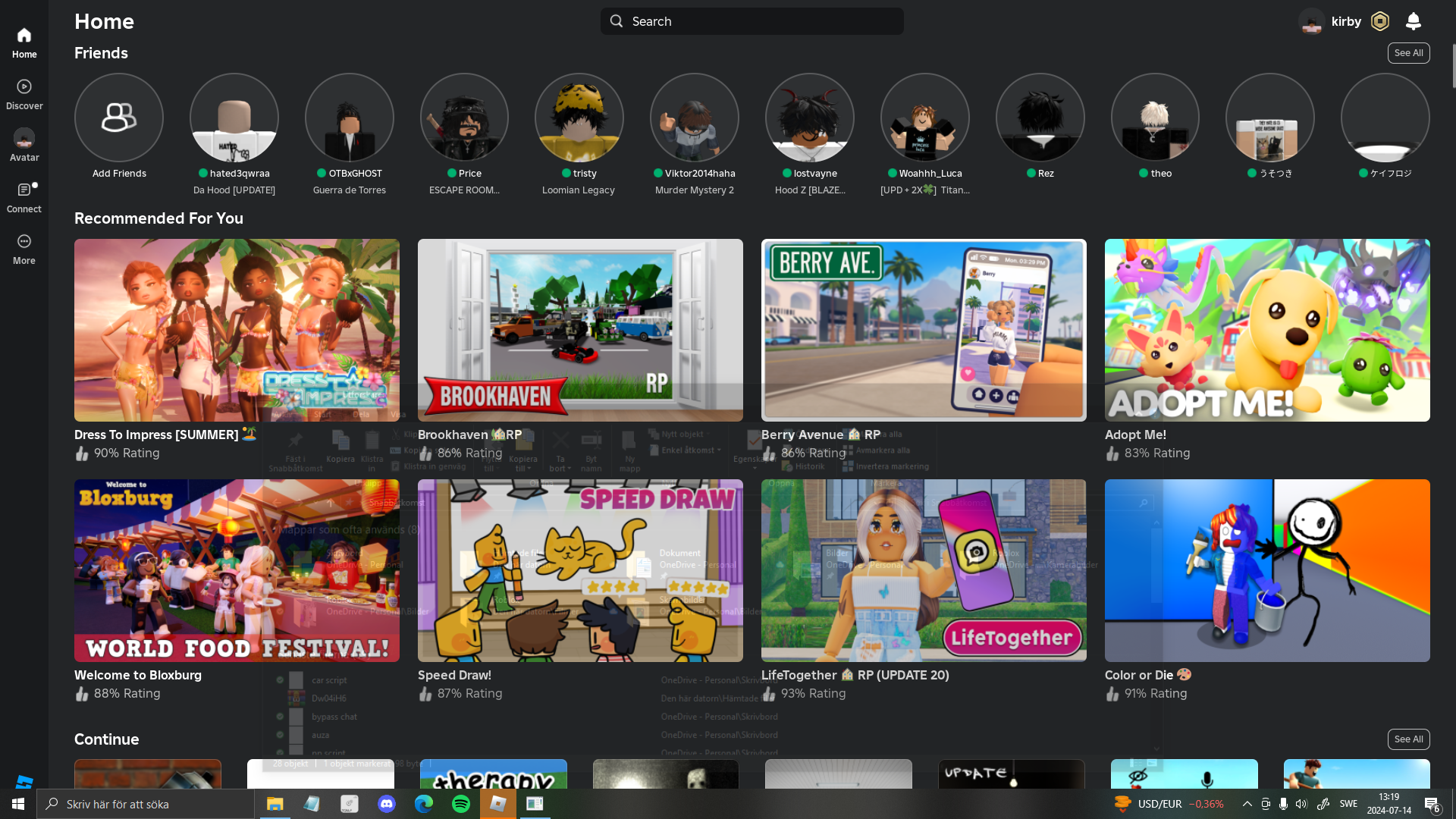Open Viktor2014haha's friend avatar
Image resolution: width=1456 pixels, height=819 pixels.
coord(695,118)
